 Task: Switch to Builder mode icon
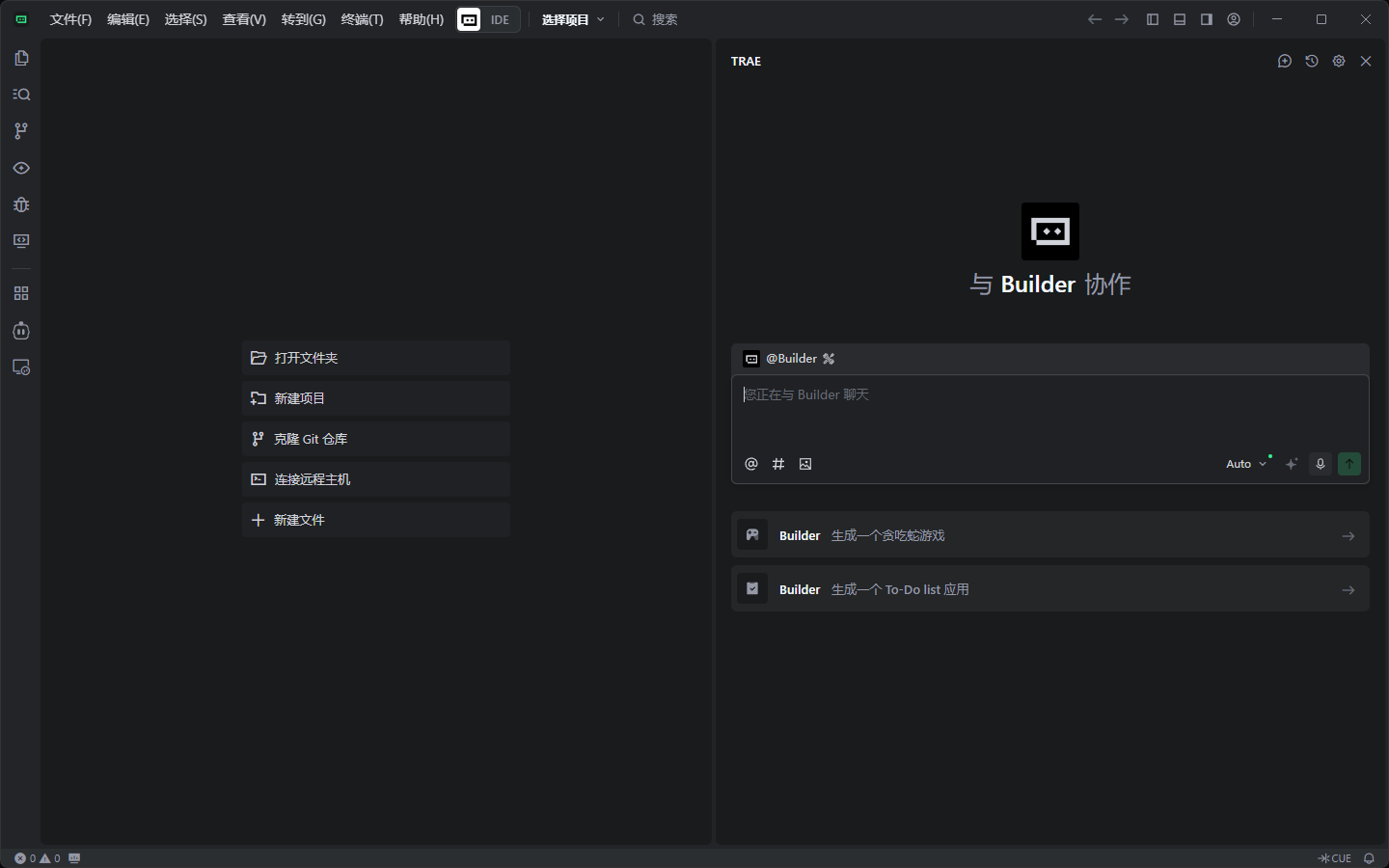[x=469, y=19]
